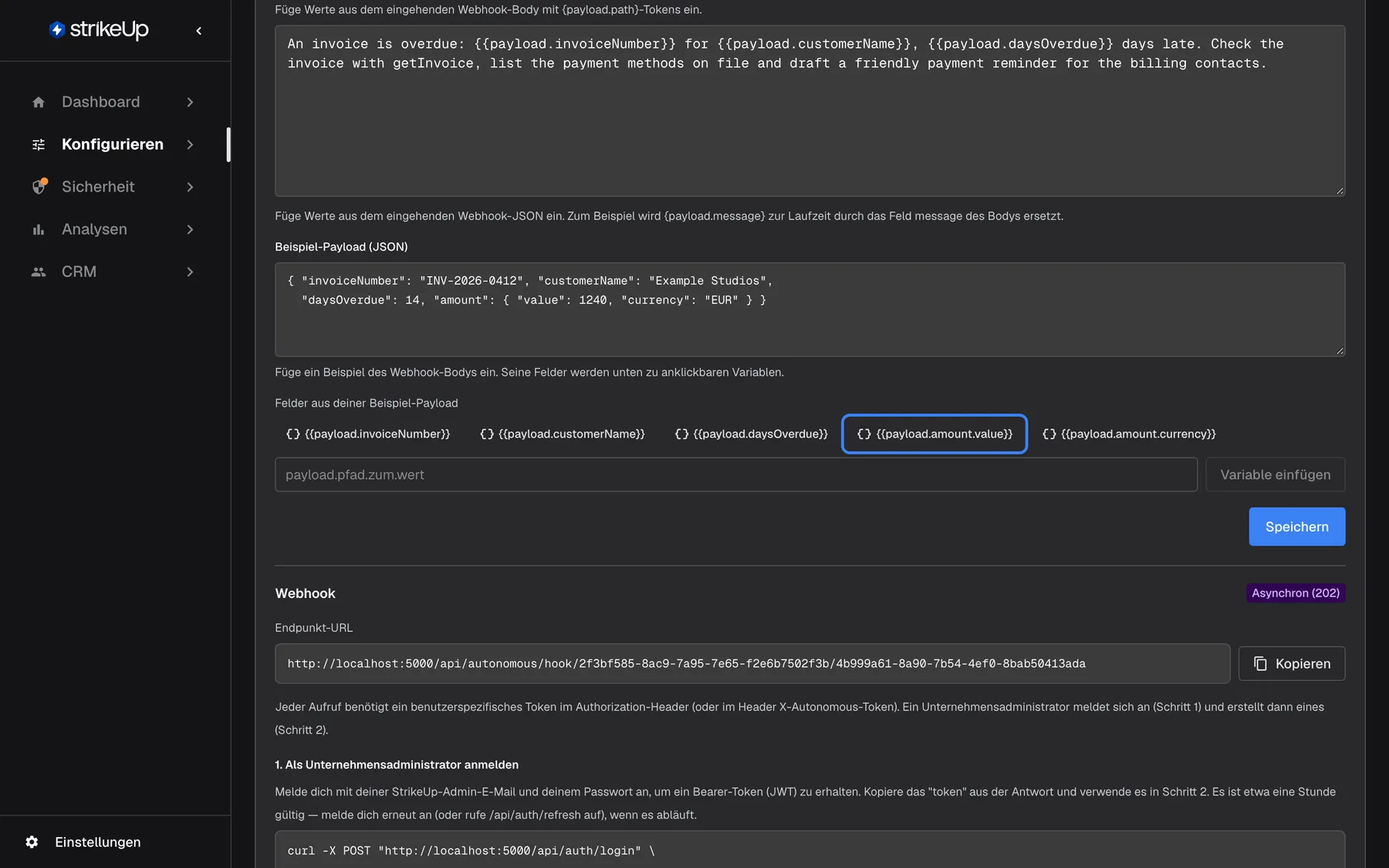Click into the Beispiel-Payload JSON textarea
The height and width of the screenshot is (868, 1389).
(810, 309)
